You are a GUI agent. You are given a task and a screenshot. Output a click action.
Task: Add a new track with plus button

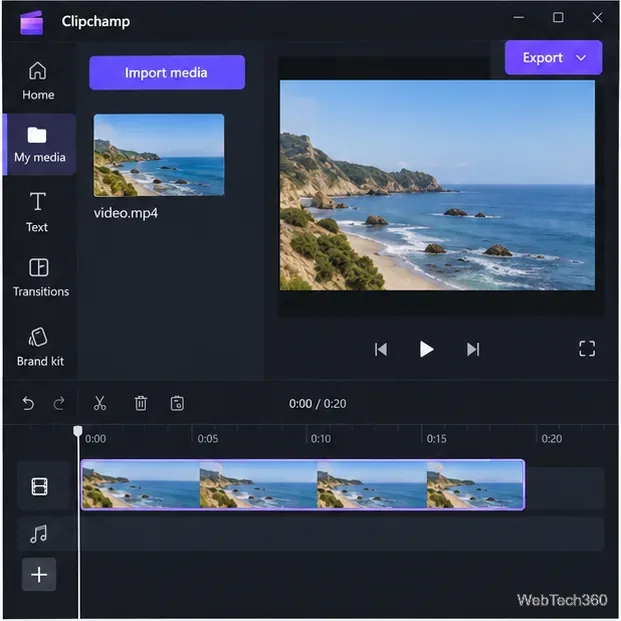coord(39,575)
